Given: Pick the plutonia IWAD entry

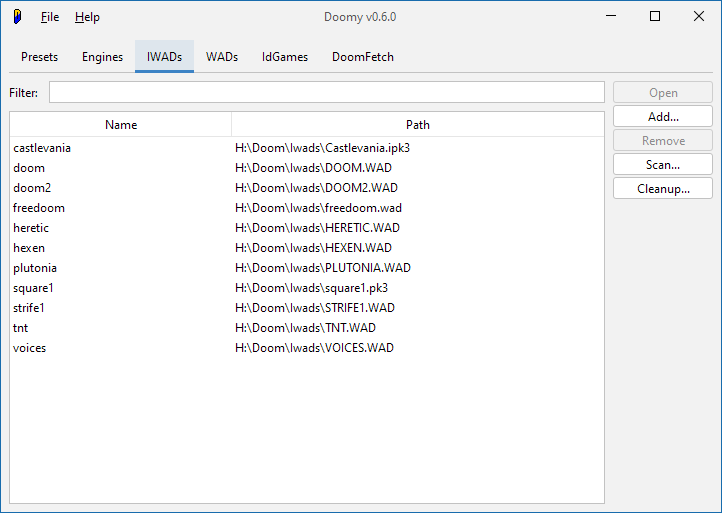Looking at the screenshot, I should tap(35, 268).
